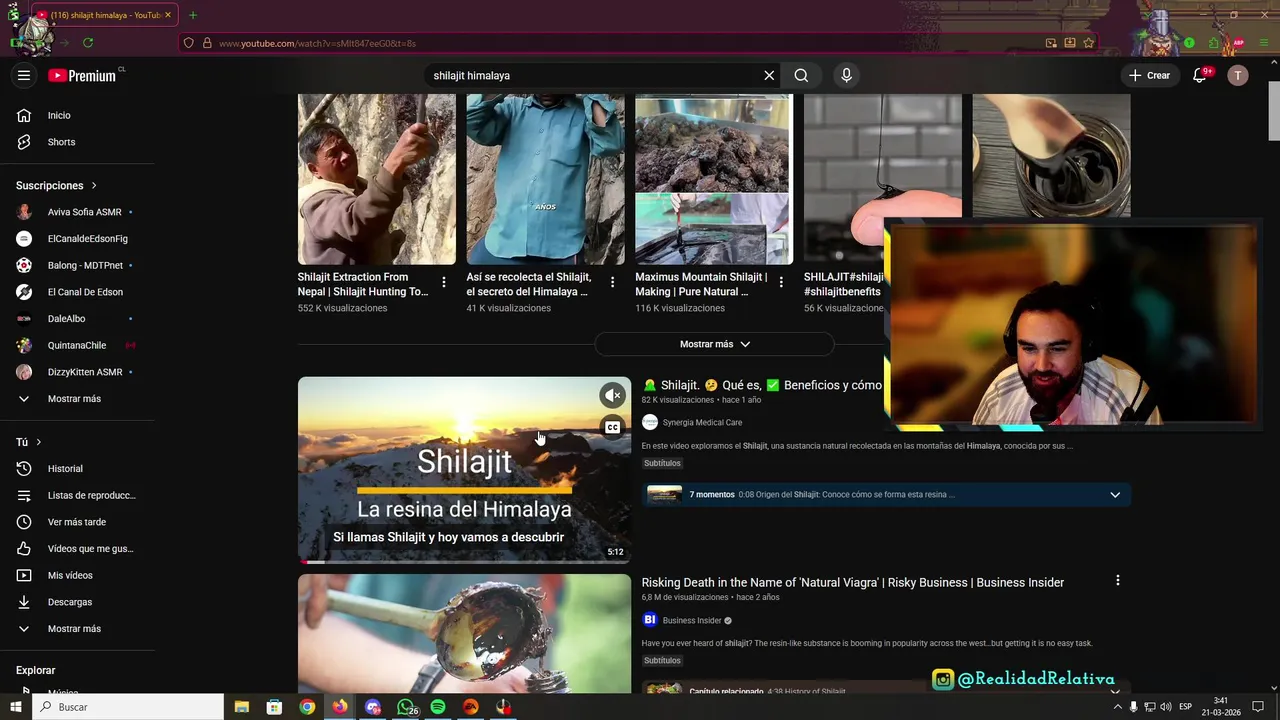1280x720 pixels.
Task: Bookmark this page with the star
Action: click(x=1089, y=43)
